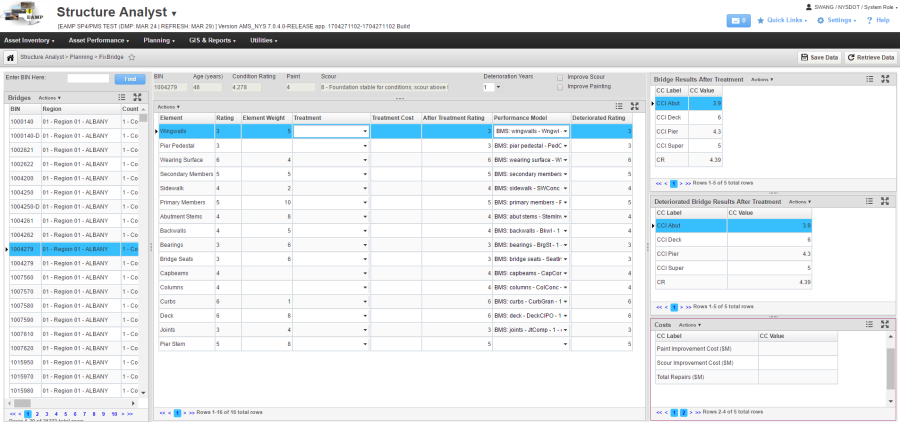Open column list icon in Bridges panel
The height and width of the screenshot is (422, 900).
click(121, 98)
